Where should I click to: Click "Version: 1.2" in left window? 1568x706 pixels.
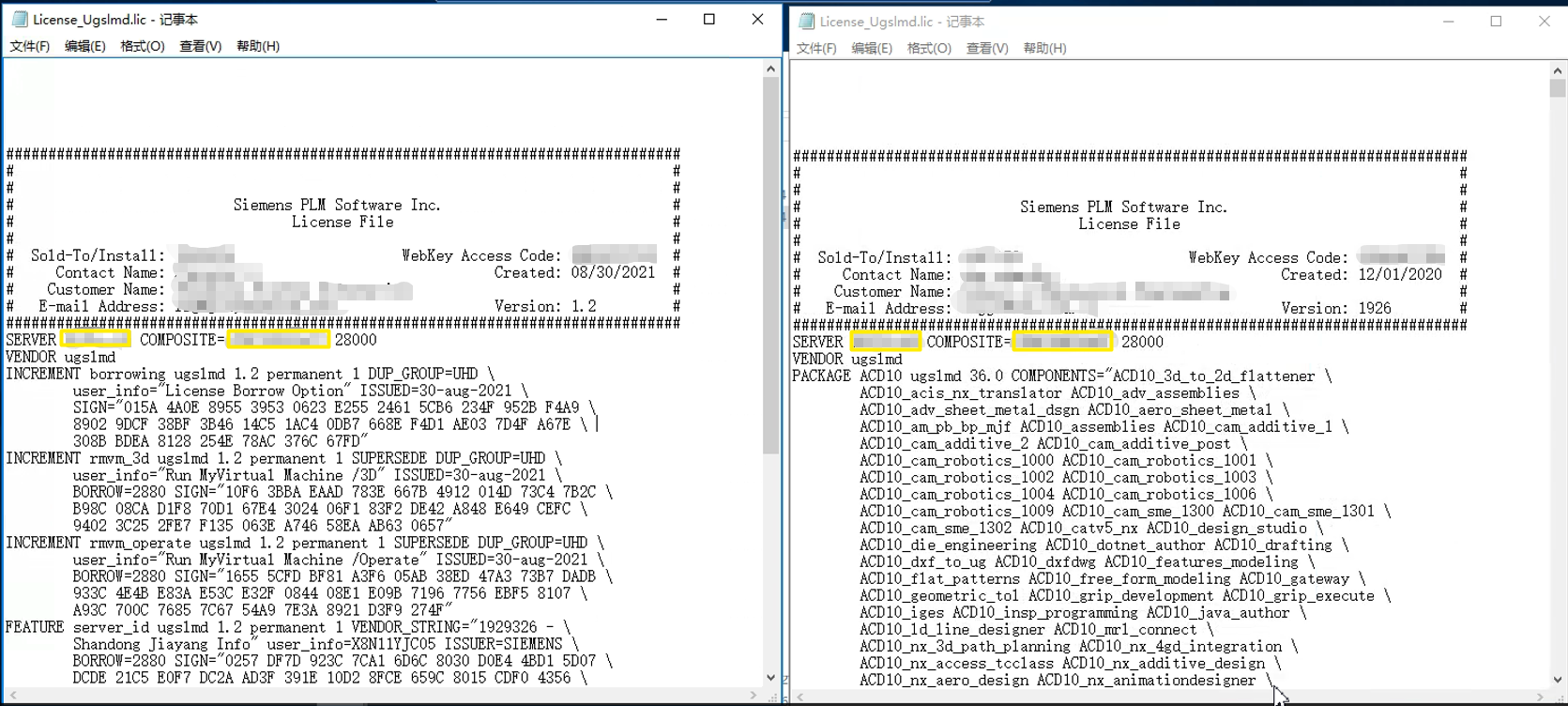[x=545, y=306]
